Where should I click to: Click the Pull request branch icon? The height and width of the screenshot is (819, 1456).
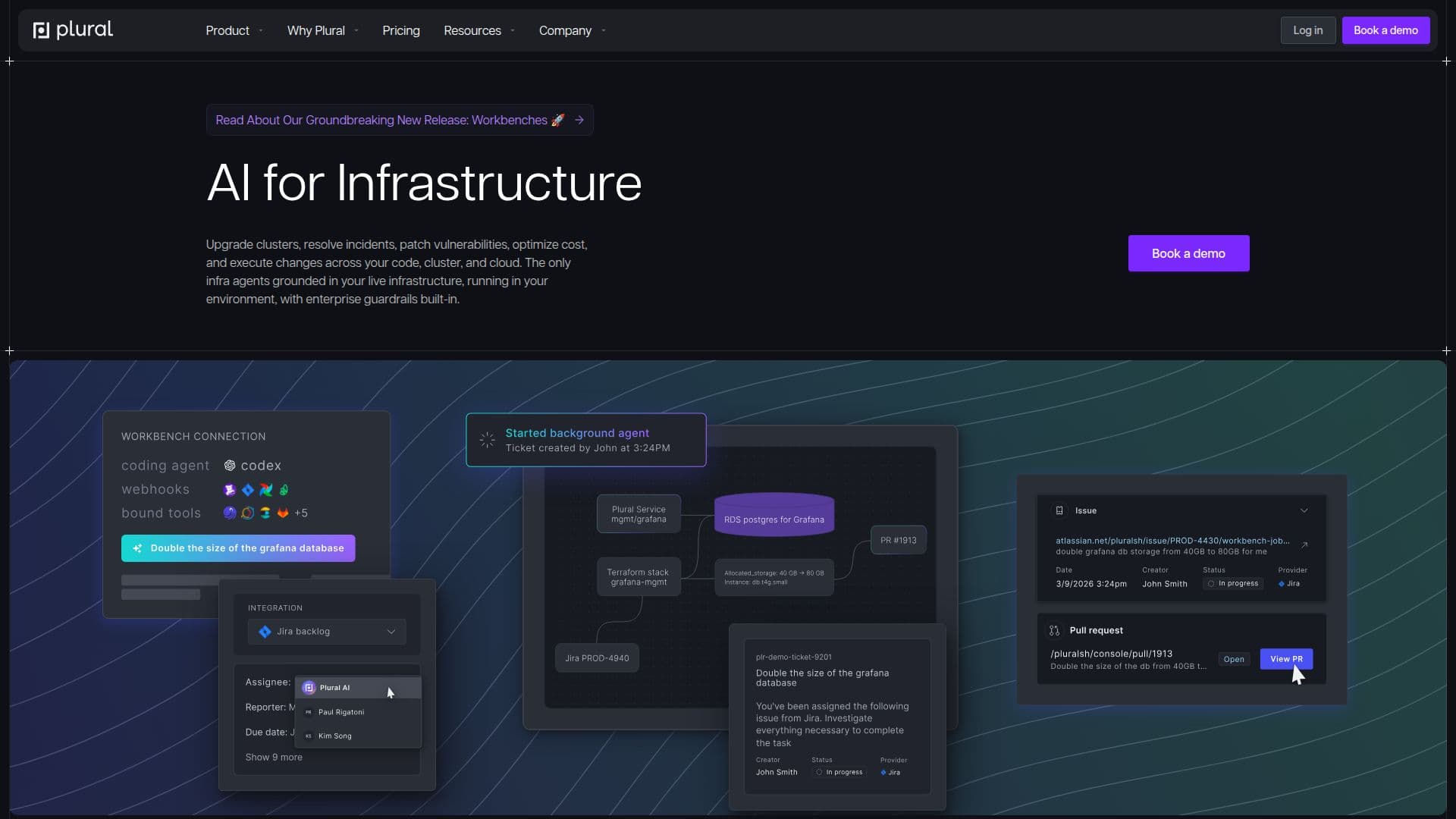[x=1054, y=630]
